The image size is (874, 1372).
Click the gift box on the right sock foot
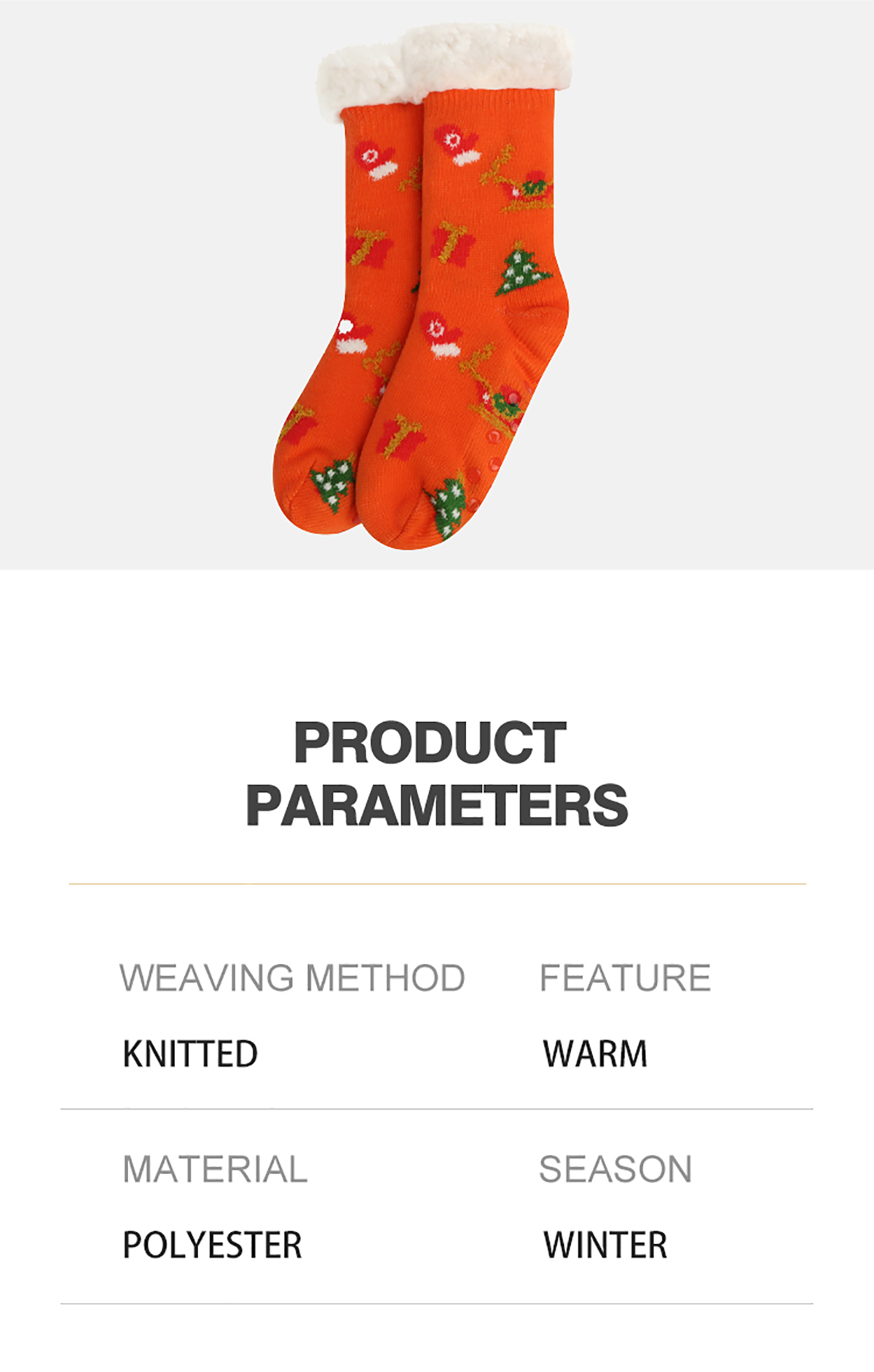tap(403, 436)
